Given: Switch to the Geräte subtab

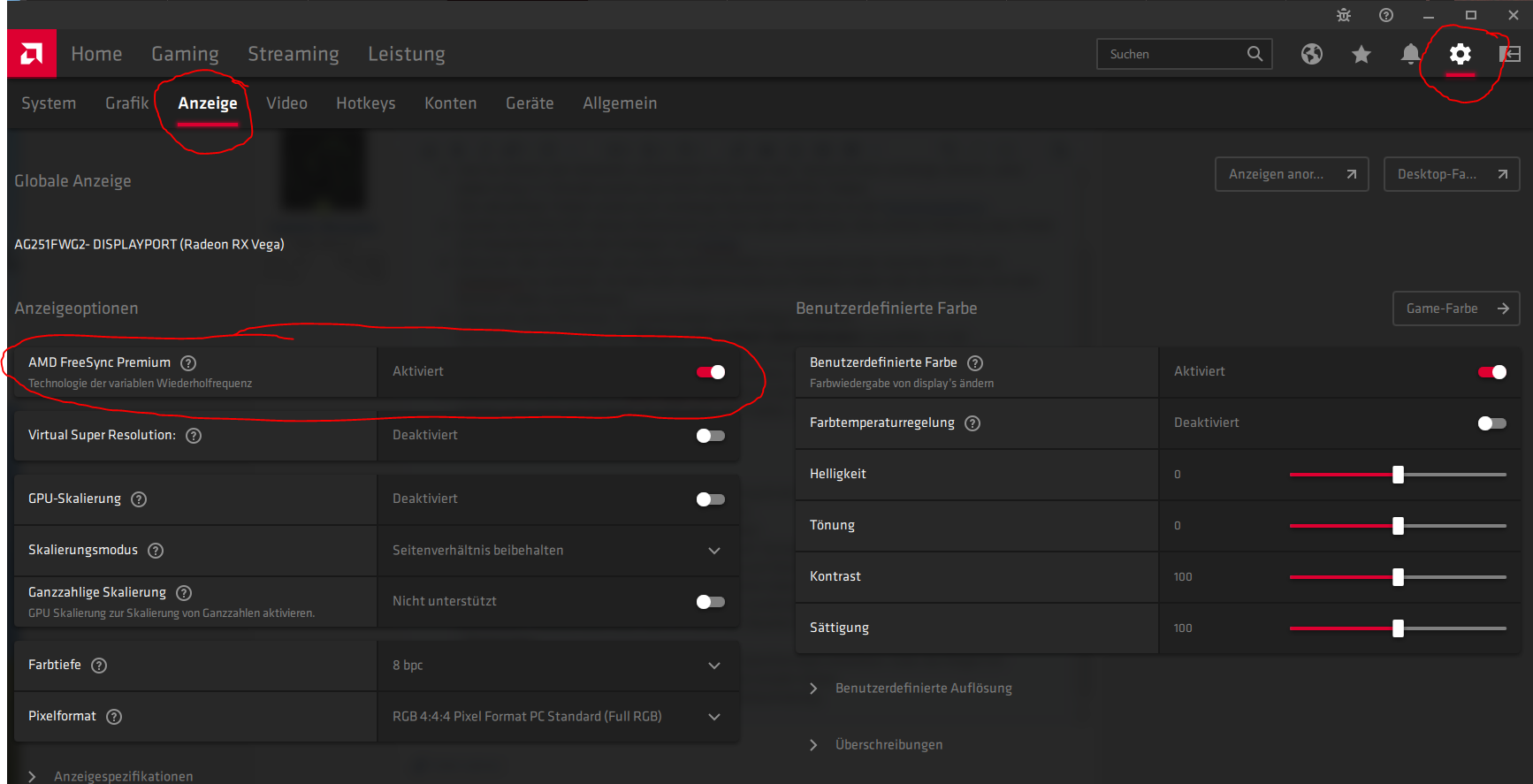Looking at the screenshot, I should click(x=530, y=103).
